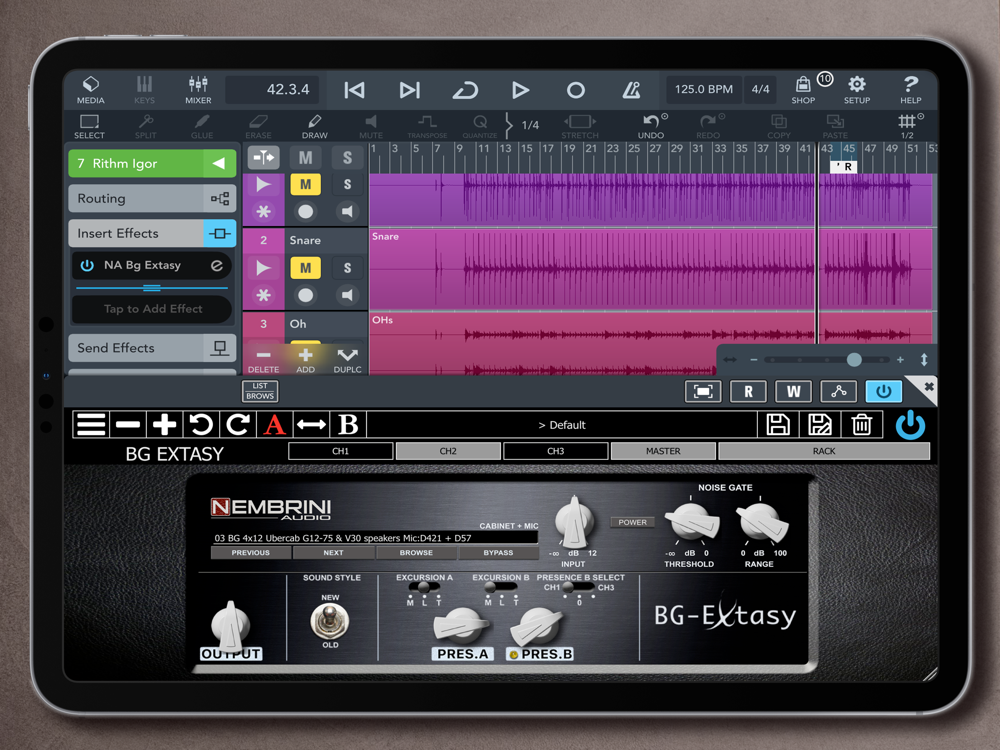Switch to the CH3 tab

[555, 451]
